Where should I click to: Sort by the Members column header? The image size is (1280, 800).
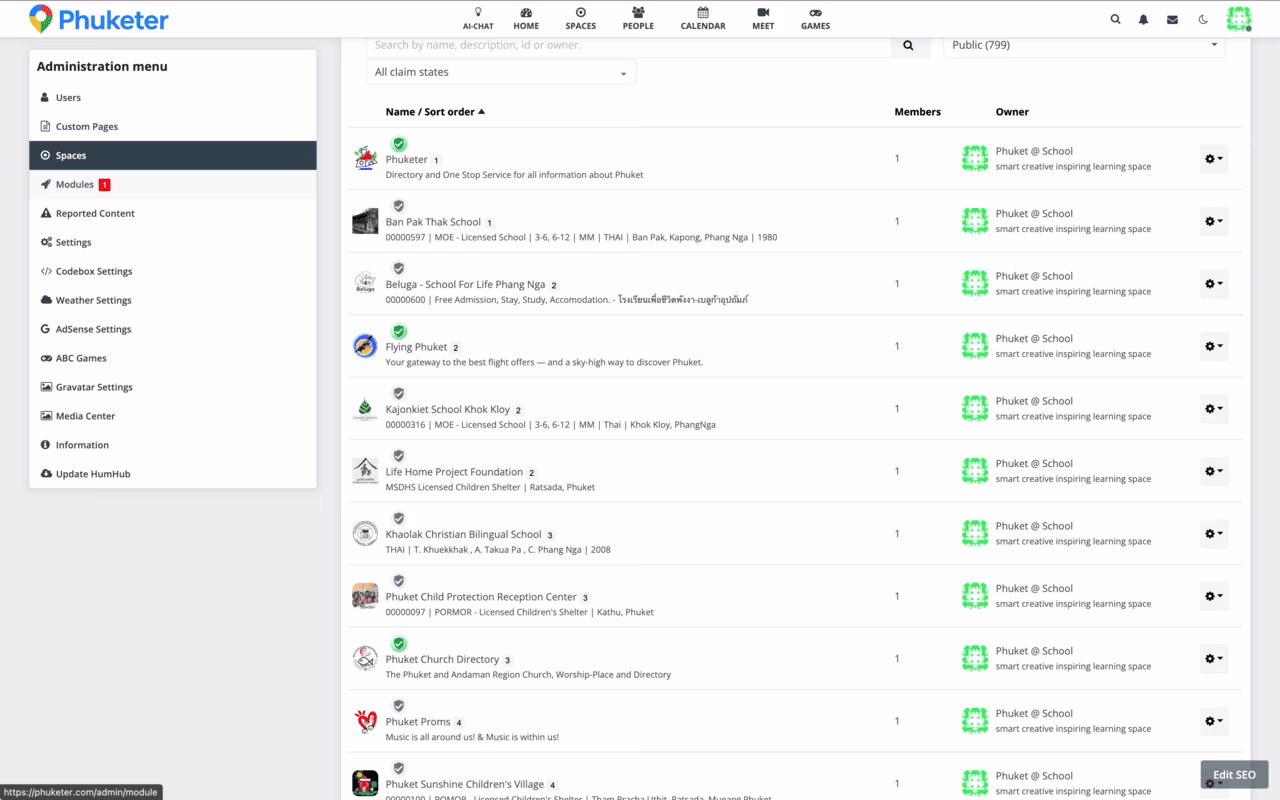pos(917,112)
